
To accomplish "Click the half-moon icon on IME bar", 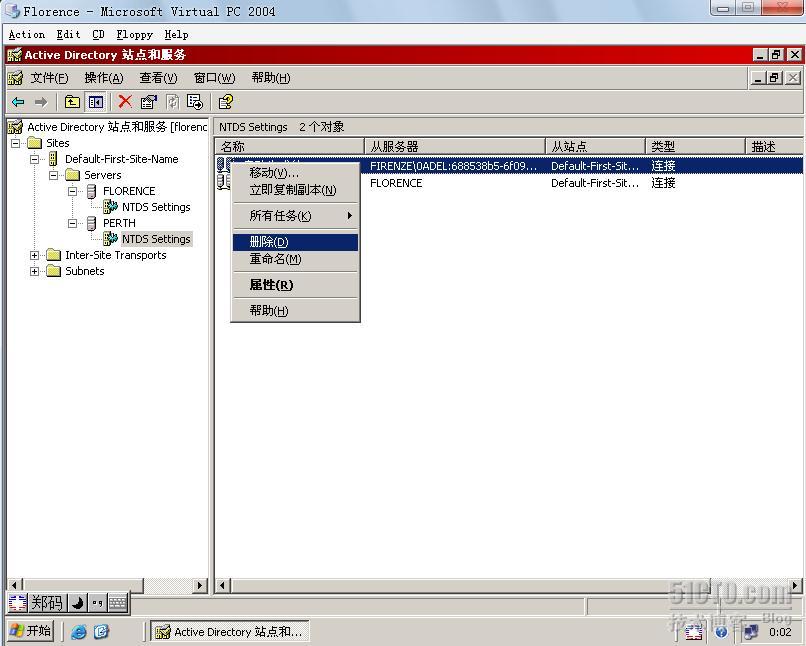I will (x=78, y=602).
